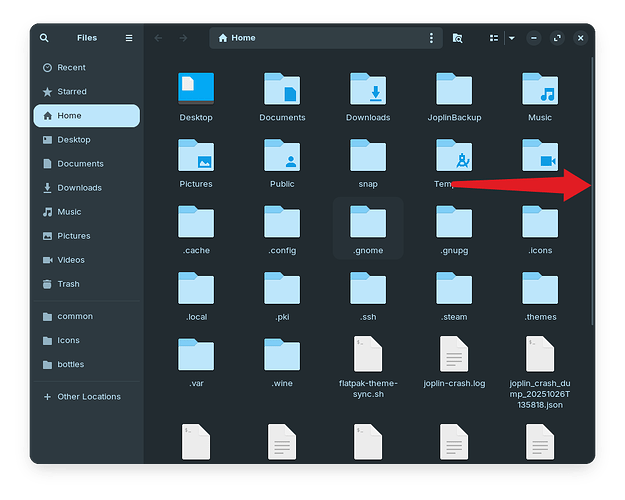Screen dimensions: 625x500
Task: Select the flatpak-theme-sync.sh script file
Action: tap(368, 355)
